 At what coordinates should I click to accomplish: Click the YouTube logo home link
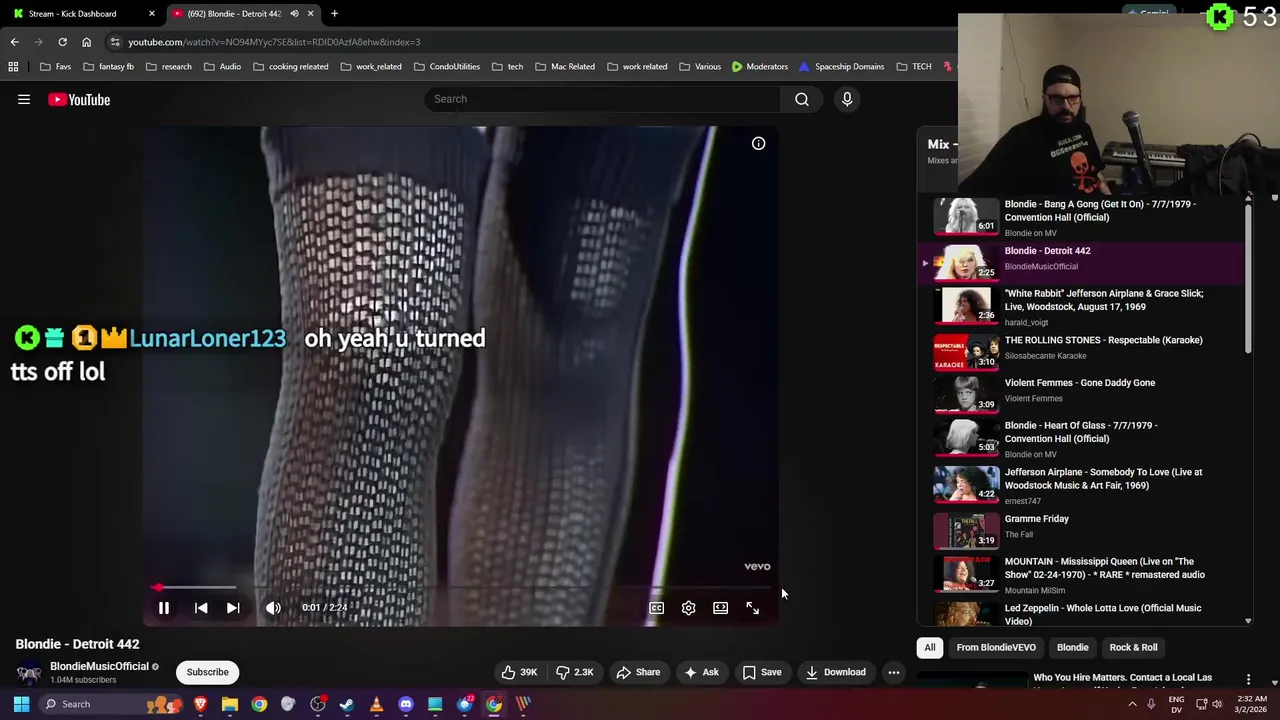point(79,99)
